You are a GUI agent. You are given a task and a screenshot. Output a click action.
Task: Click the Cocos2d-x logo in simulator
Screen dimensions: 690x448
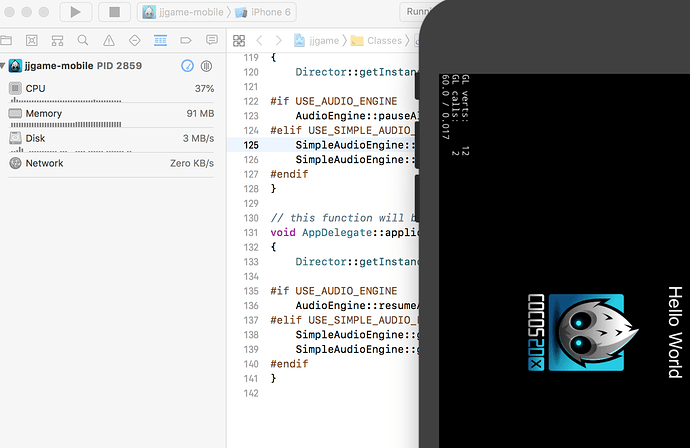(x=583, y=332)
